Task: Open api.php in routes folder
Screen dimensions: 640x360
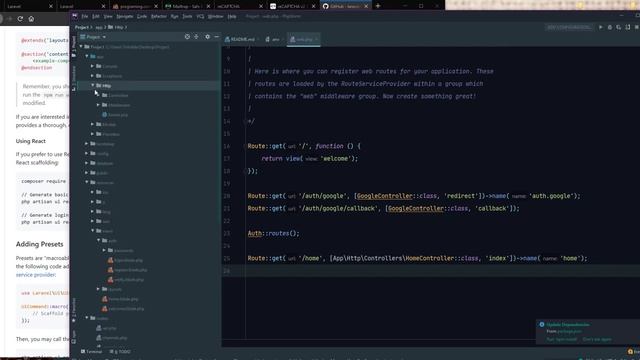Action: pyautogui.click(x=106, y=328)
